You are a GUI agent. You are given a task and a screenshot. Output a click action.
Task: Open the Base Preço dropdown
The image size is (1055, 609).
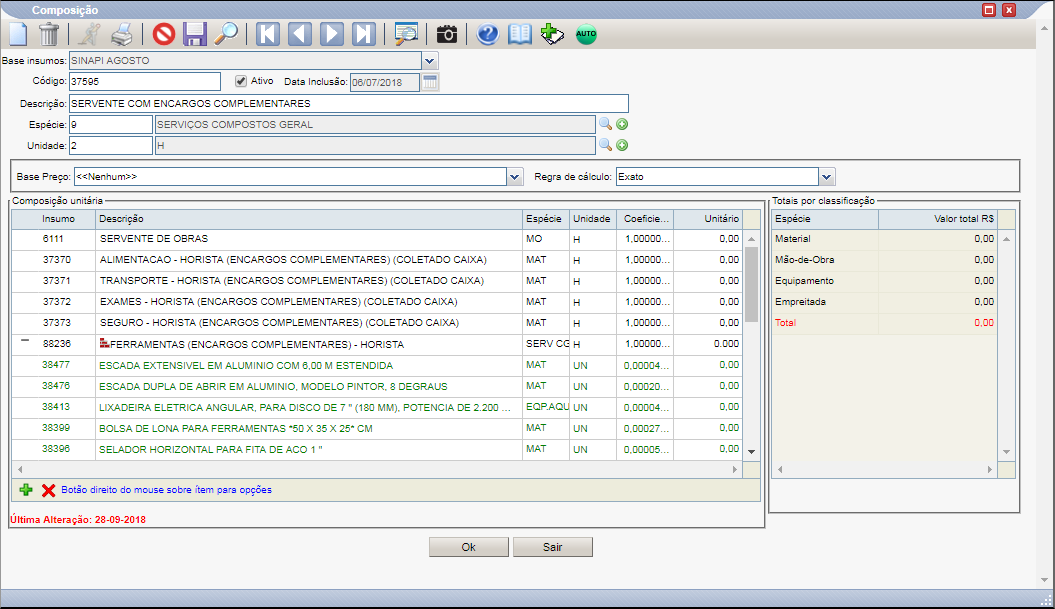pos(515,177)
